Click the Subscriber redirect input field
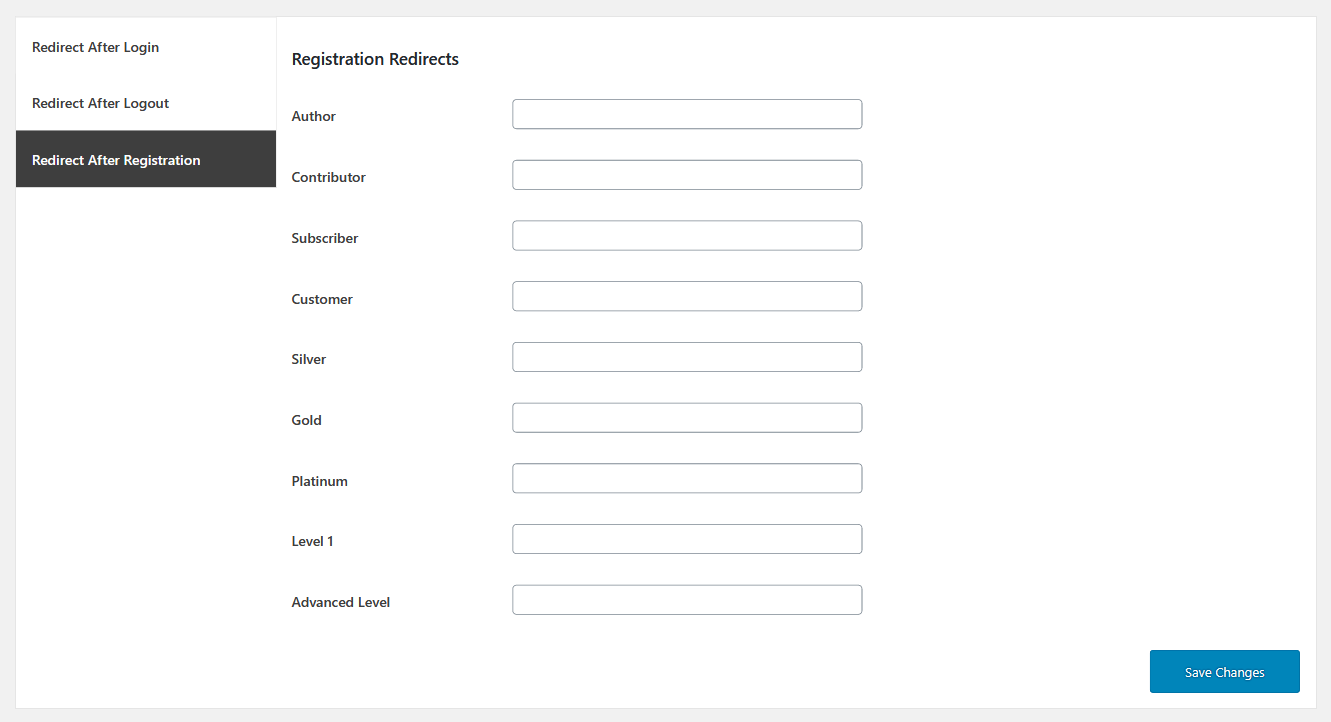The width and height of the screenshot is (1331, 722). pyautogui.click(x=687, y=236)
